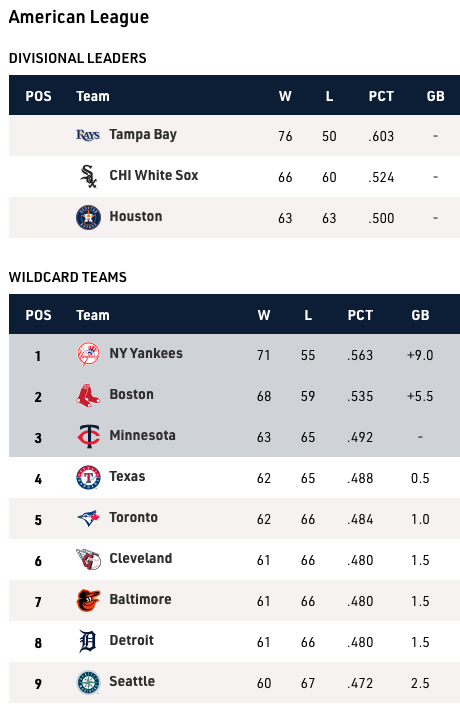Click the Houston Astros logo
This screenshot has height=704, width=460.
[88, 217]
